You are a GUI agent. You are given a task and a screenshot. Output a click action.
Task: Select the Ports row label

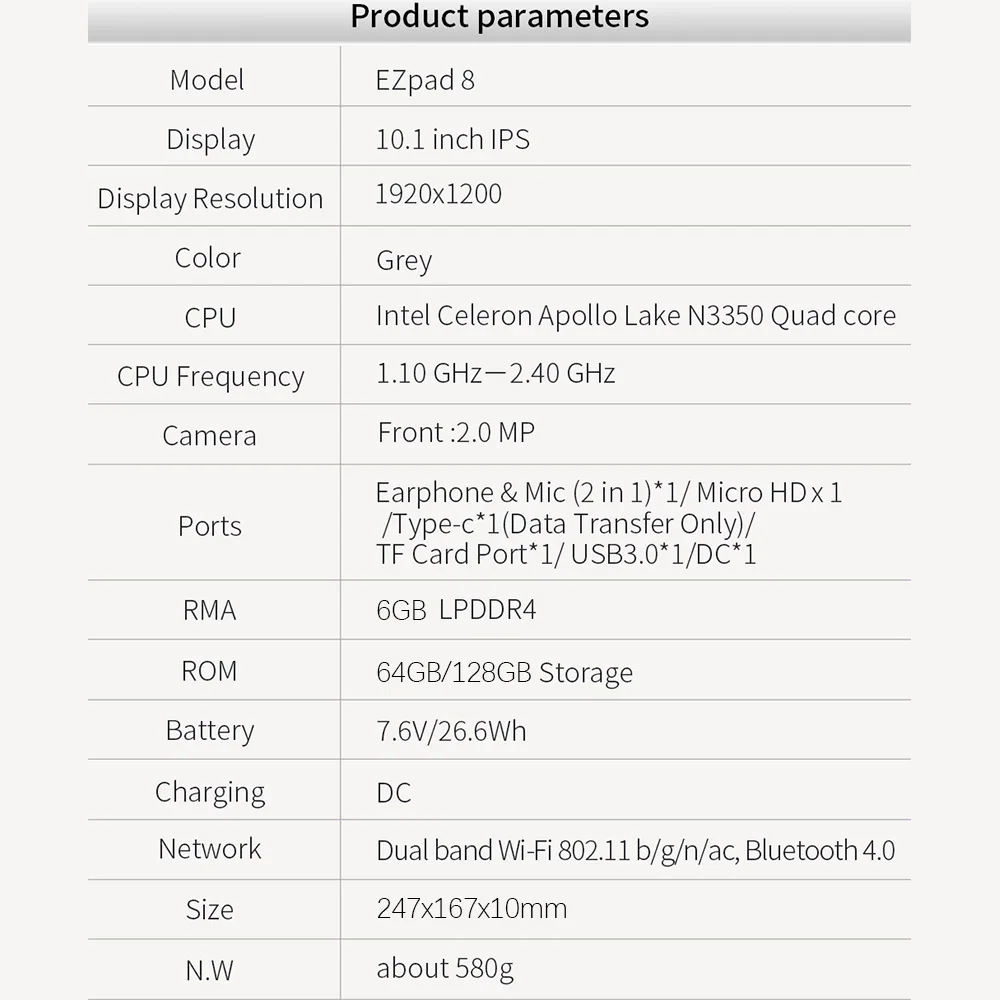(x=210, y=526)
